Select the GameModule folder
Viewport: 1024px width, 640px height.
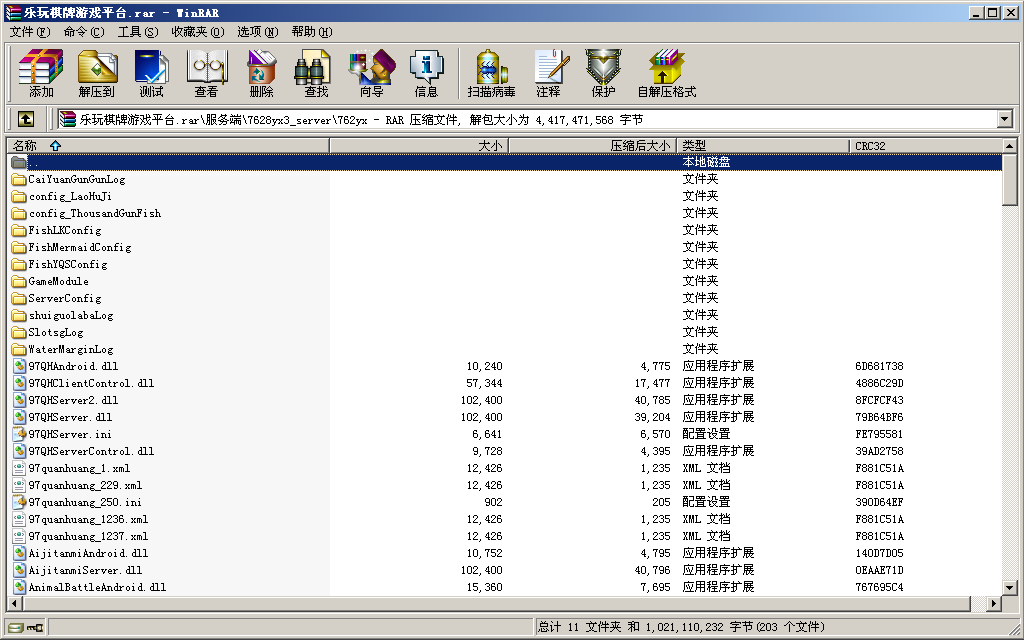pos(58,281)
